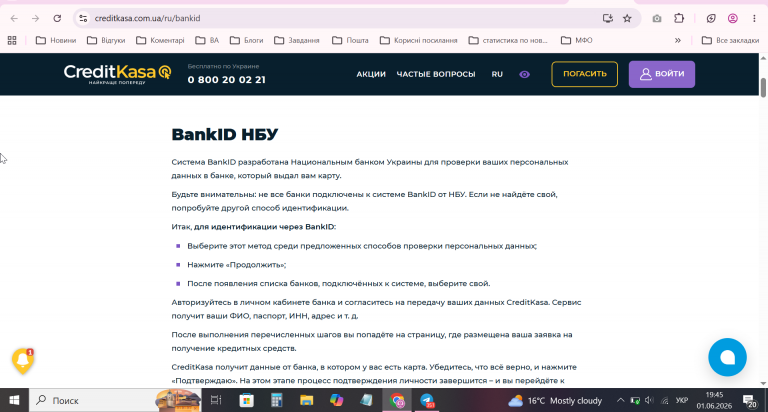This screenshot has width=768, height=412.
Task: Open the Chrome profile avatar icon
Action: [733, 19]
